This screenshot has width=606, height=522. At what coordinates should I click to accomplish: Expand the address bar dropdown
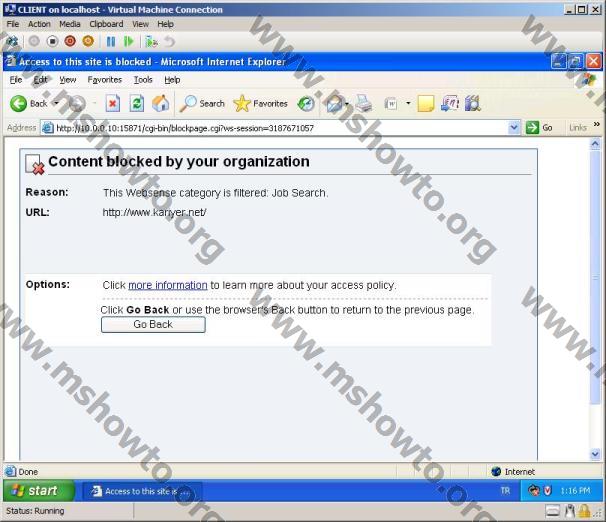click(514, 128)
